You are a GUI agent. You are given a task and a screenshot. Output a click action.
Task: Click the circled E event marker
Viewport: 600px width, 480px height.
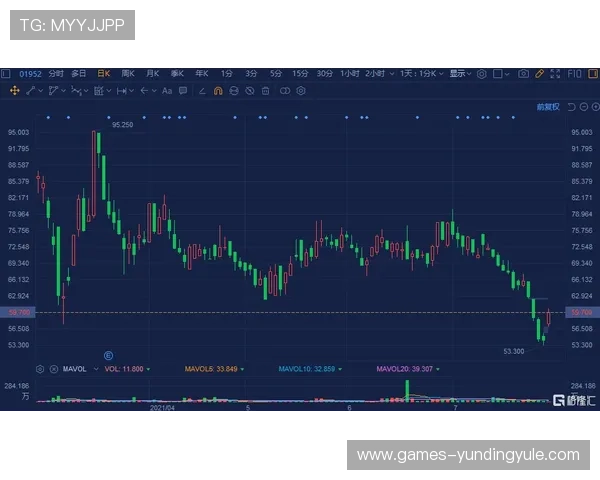coord(108,354)
